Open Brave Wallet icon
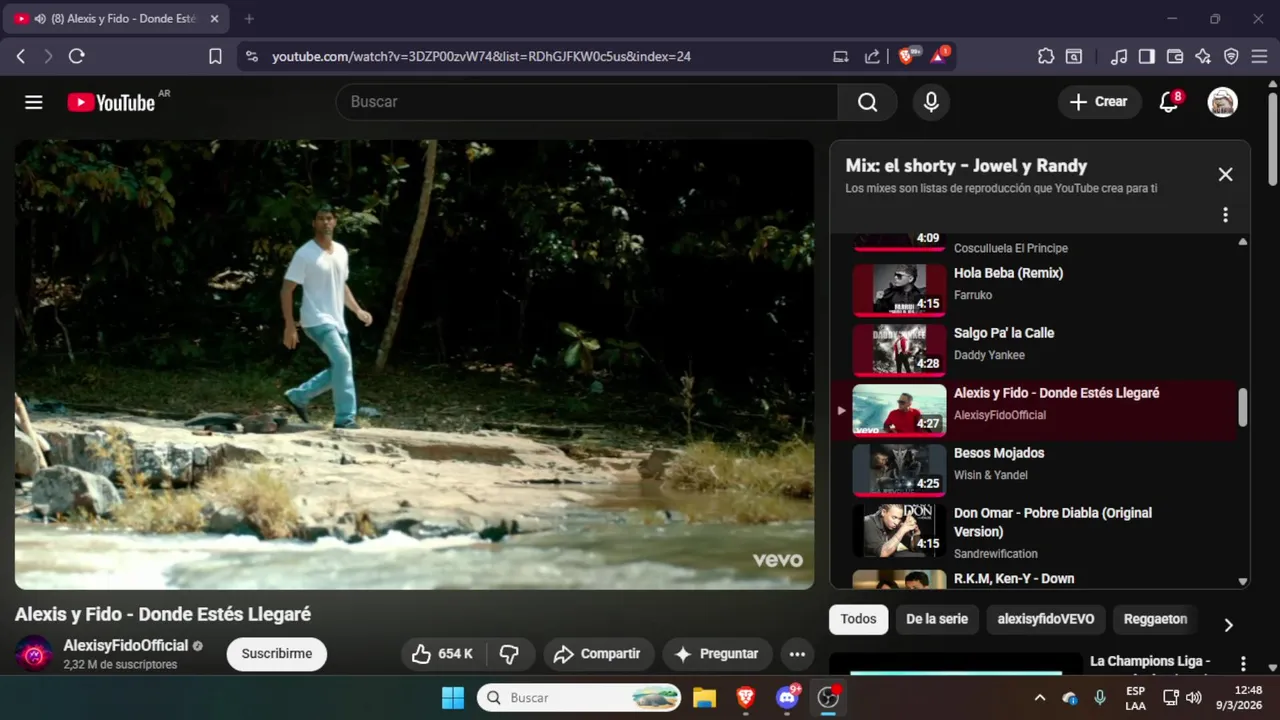Viewport: 1280px width, 720px height. (1175, 56)
